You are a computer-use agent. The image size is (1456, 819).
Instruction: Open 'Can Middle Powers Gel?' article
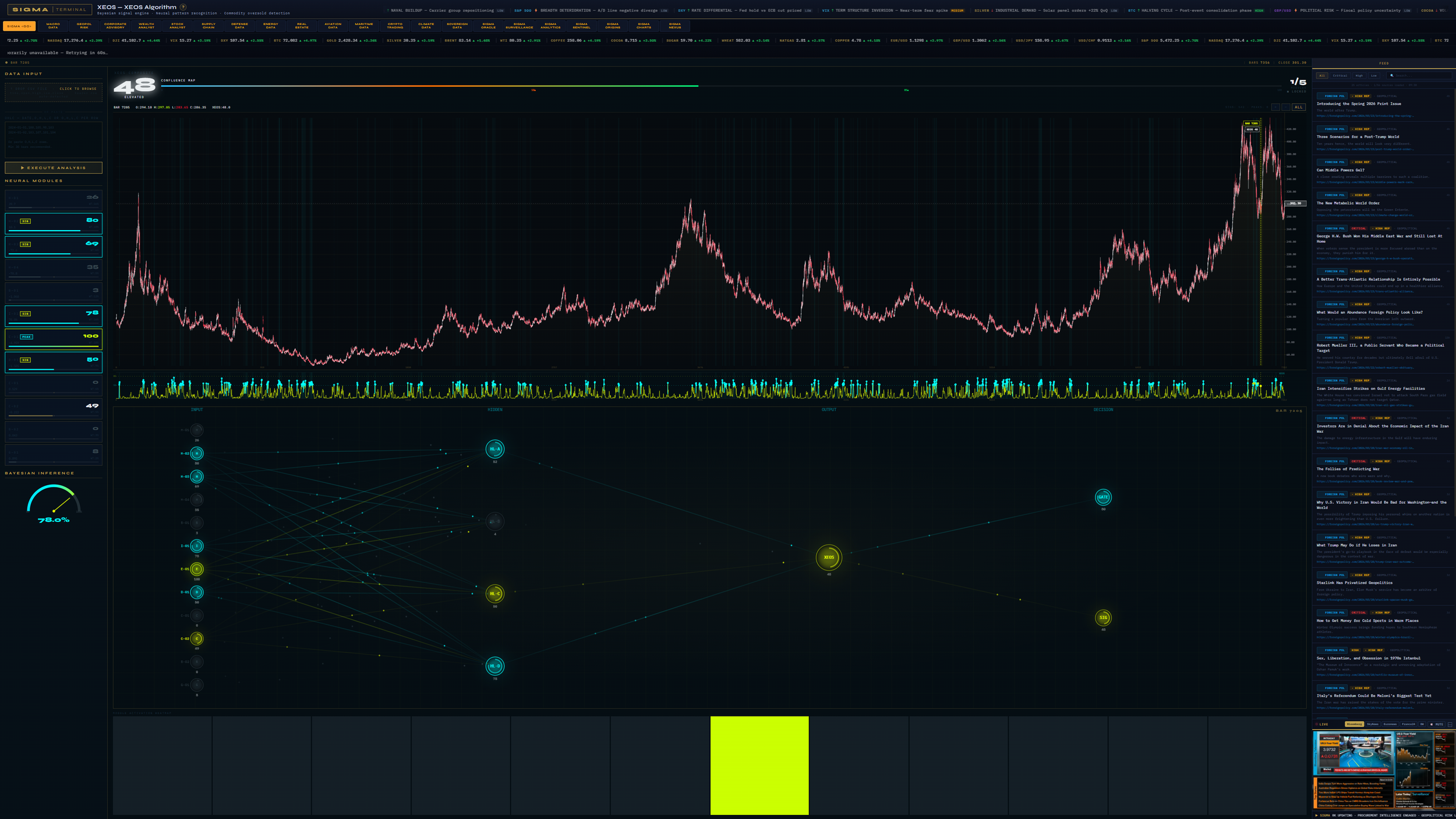coord(1340,170)
